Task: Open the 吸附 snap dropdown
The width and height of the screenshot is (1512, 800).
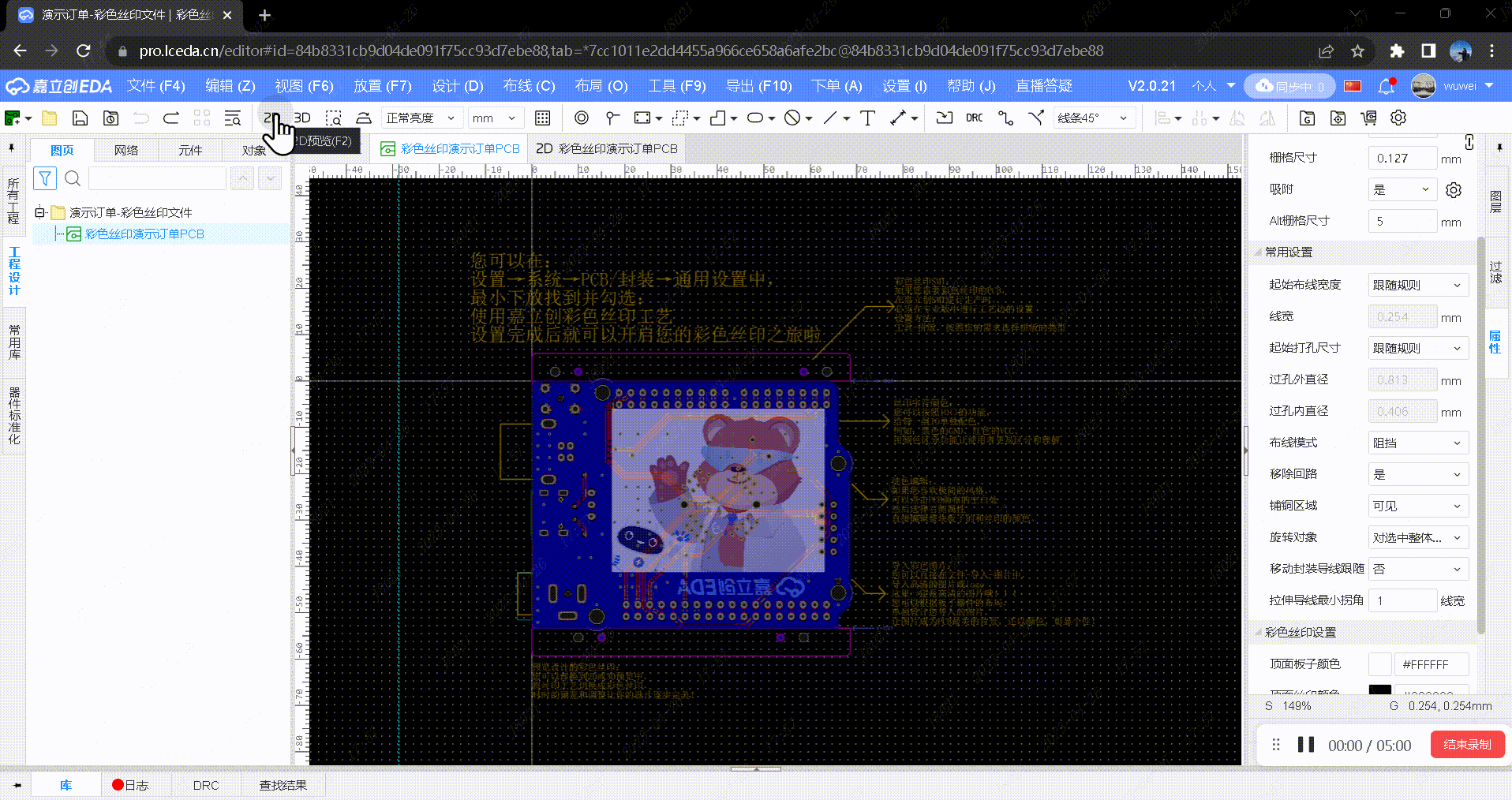Action: [1402, 189]
